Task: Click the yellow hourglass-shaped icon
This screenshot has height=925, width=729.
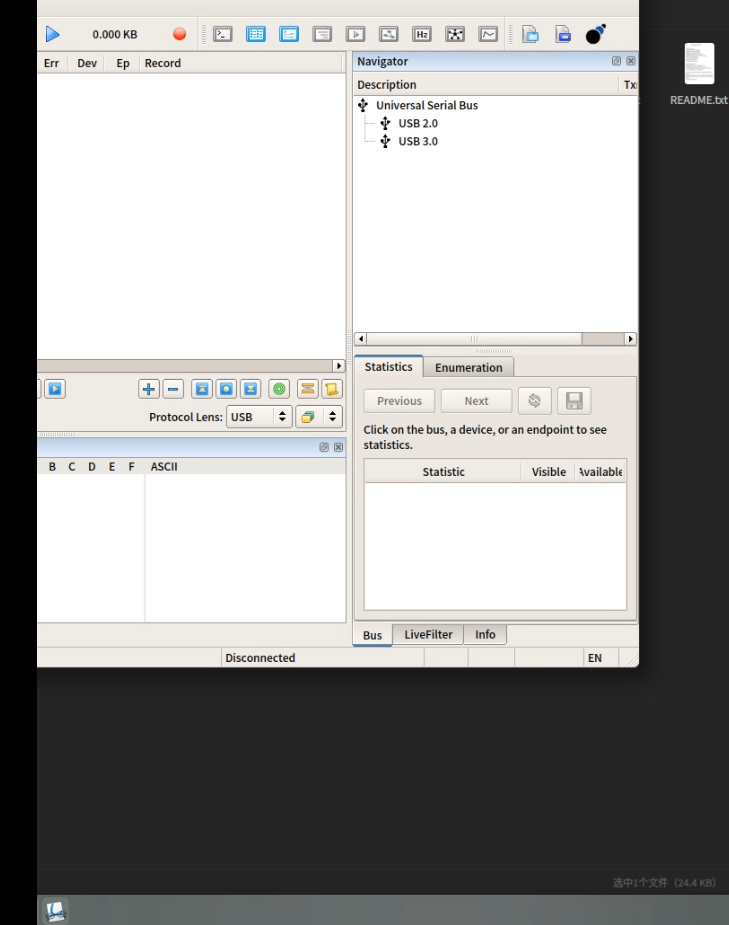Action: (307, 389)
